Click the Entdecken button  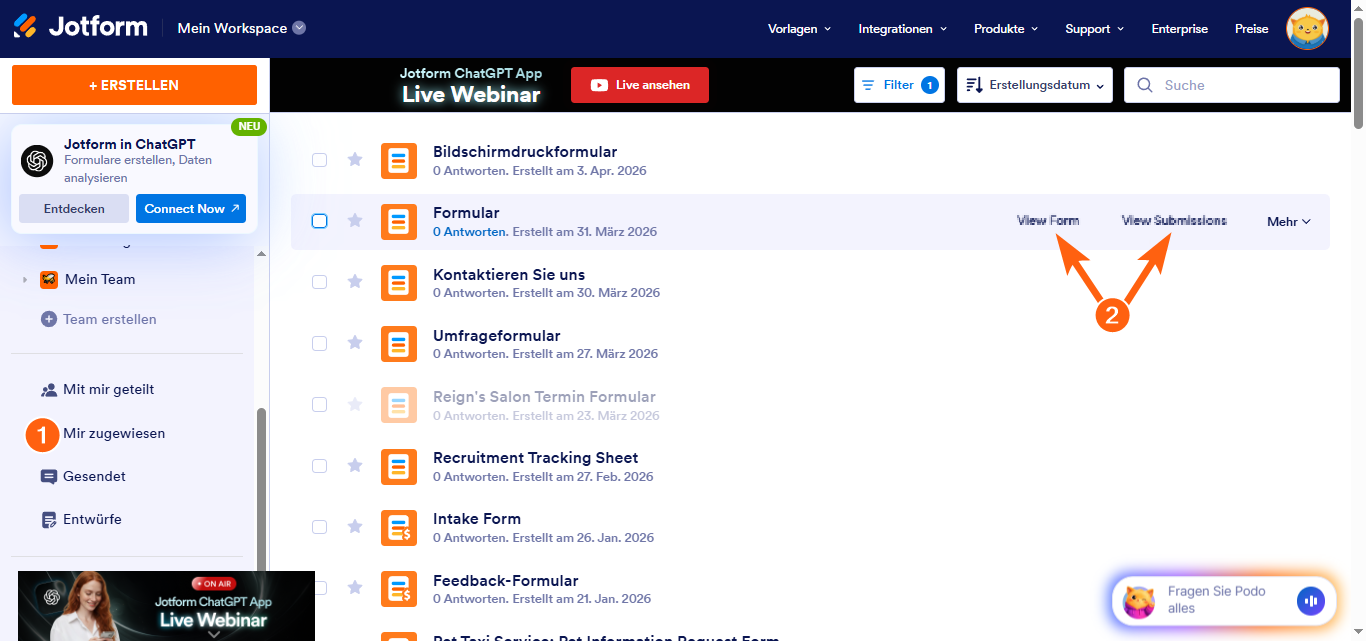click(x=74, y=209)
